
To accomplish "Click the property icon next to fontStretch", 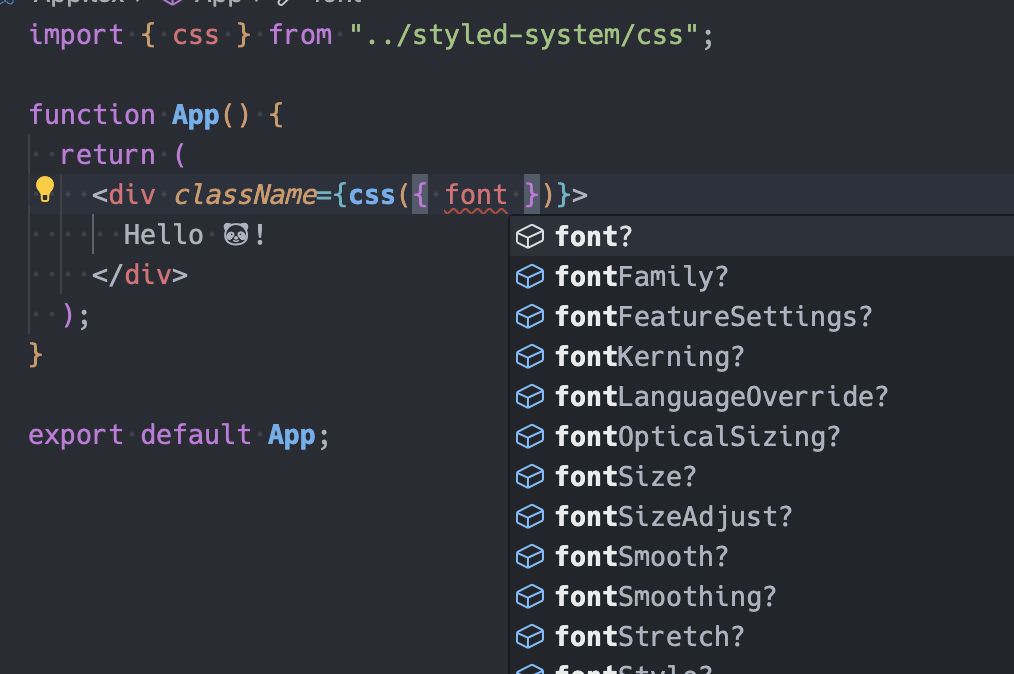I will [x=530, y=637].
